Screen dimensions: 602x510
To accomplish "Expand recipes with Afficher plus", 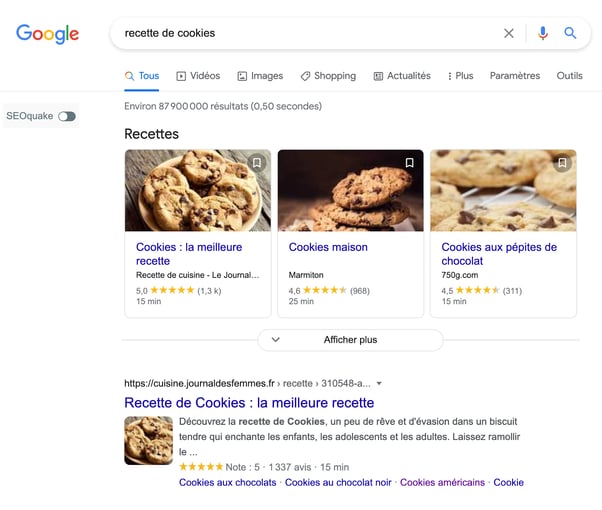I will pyautogui.click(x=350, y=340).
